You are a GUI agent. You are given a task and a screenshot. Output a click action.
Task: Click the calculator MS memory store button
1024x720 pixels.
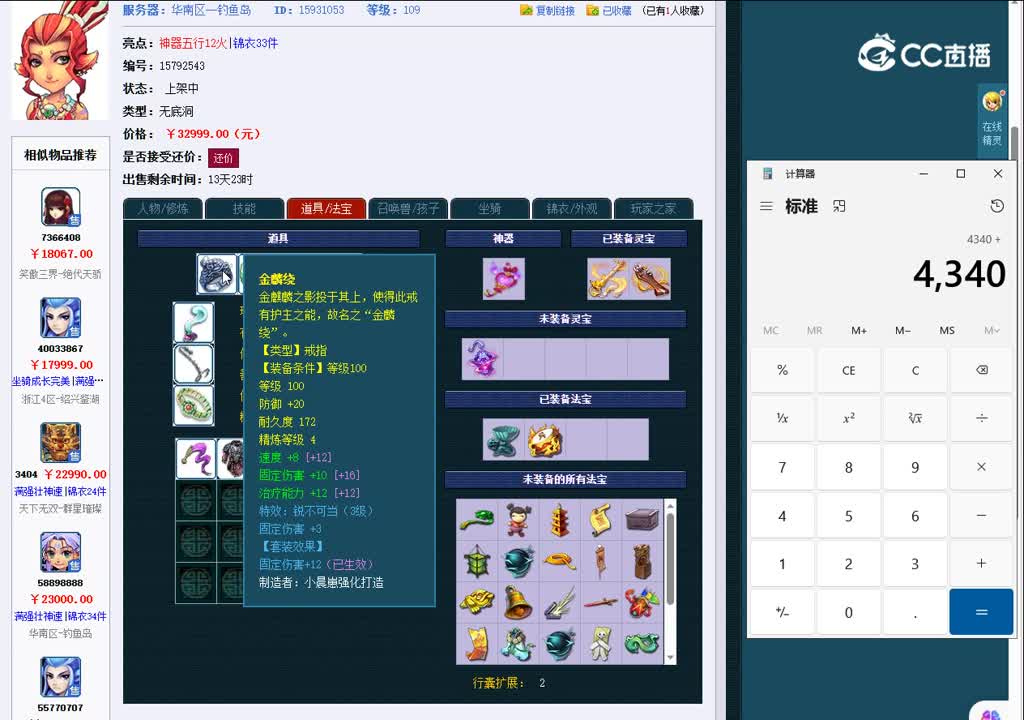pos(947,331)
